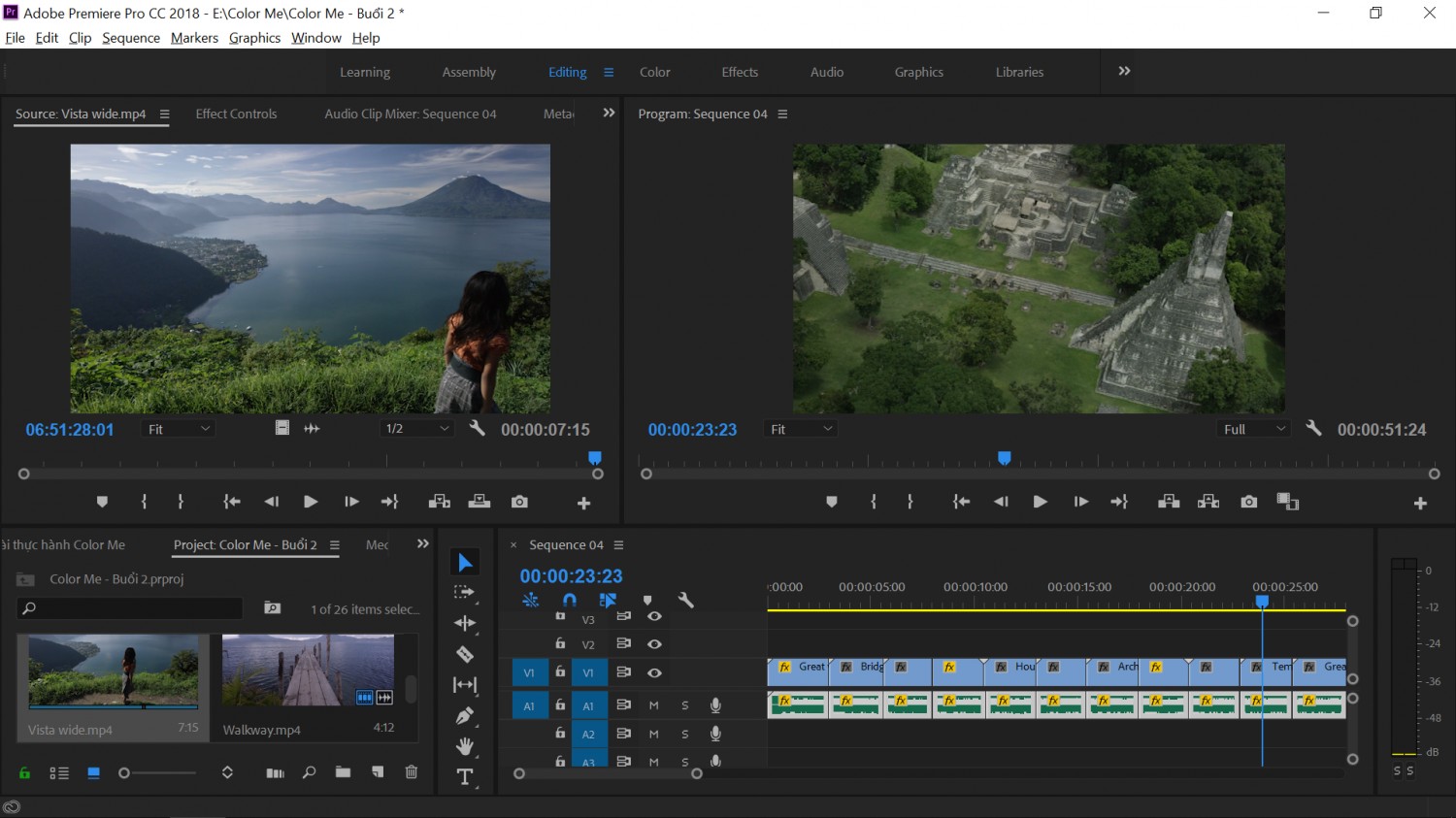
Task: Add marker in Source monitor
Action: click(x=102, y=502)
